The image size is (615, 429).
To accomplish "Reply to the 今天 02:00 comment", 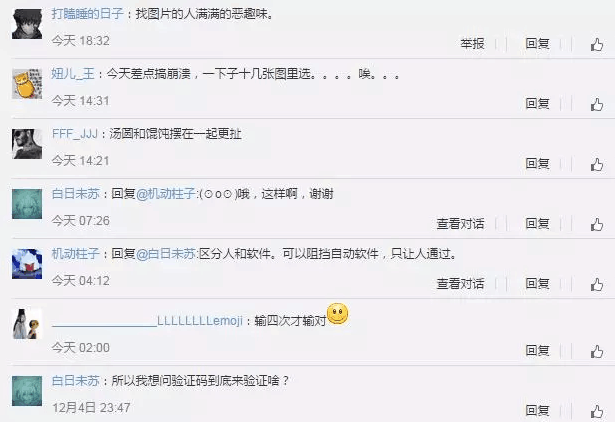I will (537, 351).
